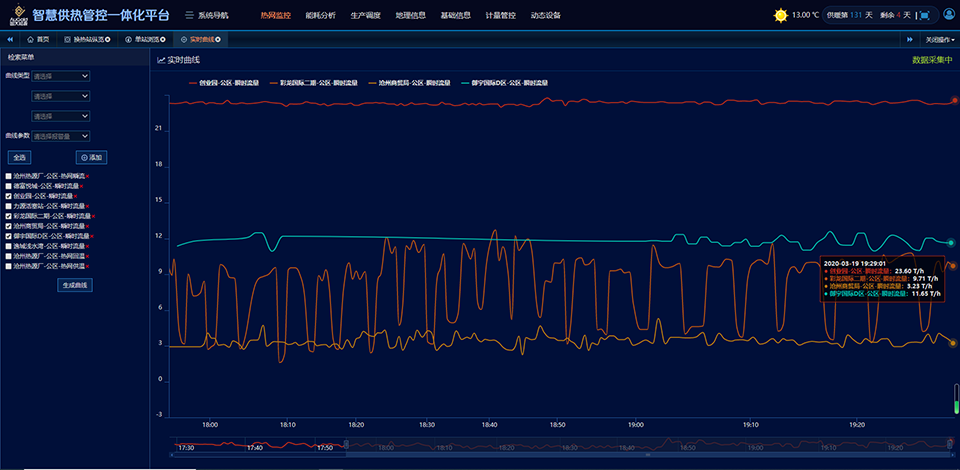Uncheck 创业园-公区-瞬时流量 checkbox

(x=9, y=196)
